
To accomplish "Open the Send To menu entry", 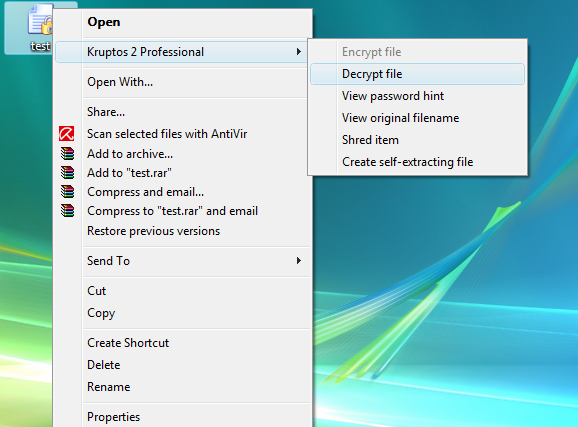I will click(x=183, y=261).
